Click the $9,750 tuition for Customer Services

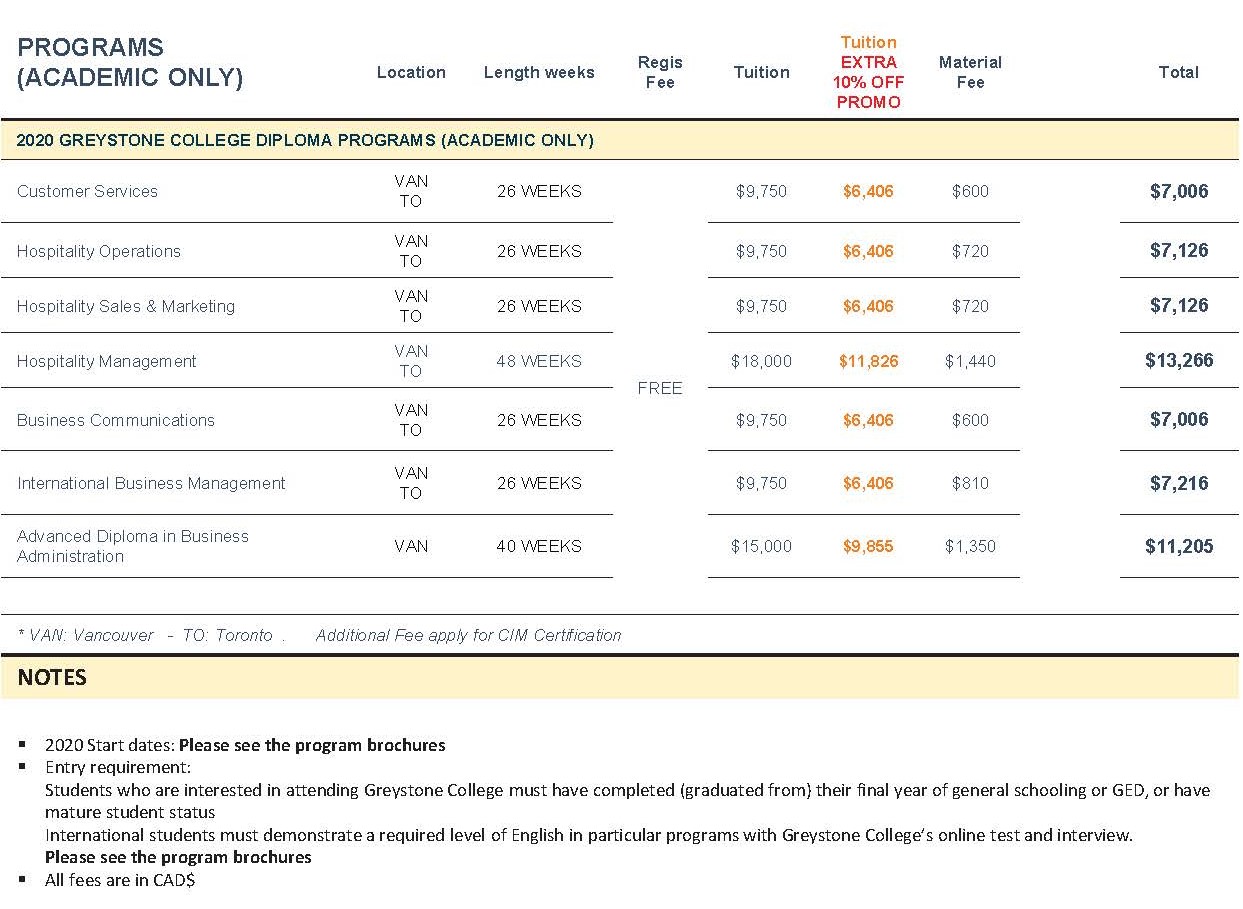(761, 191)
